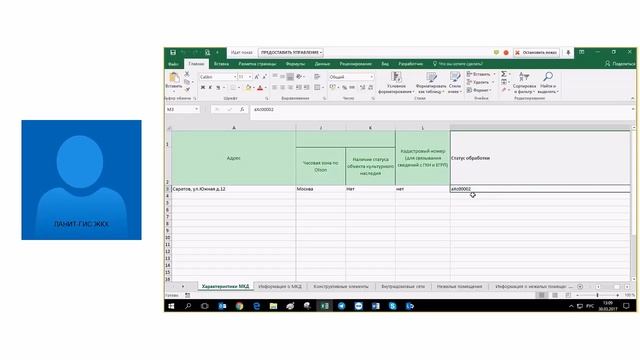Open the 'Нежилые помещения' sheet tab

(459, 287)
